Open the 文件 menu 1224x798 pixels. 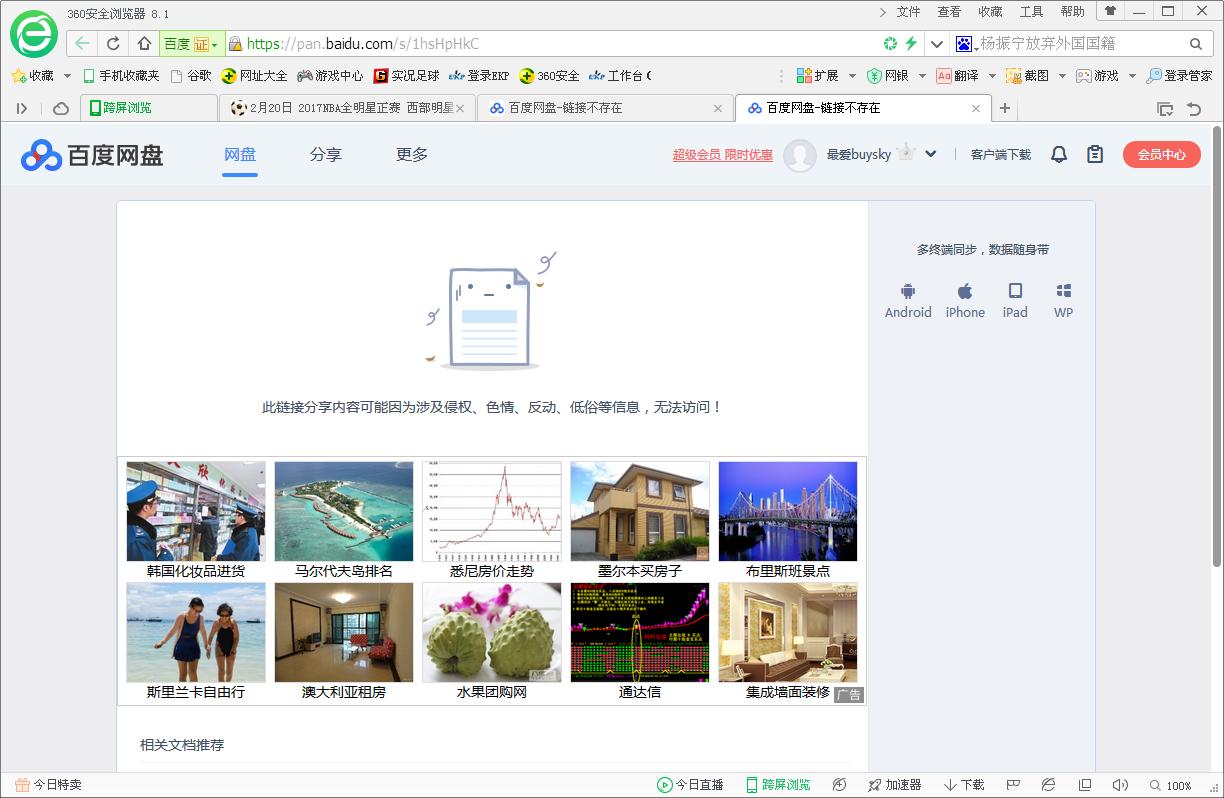pos(908,12)
